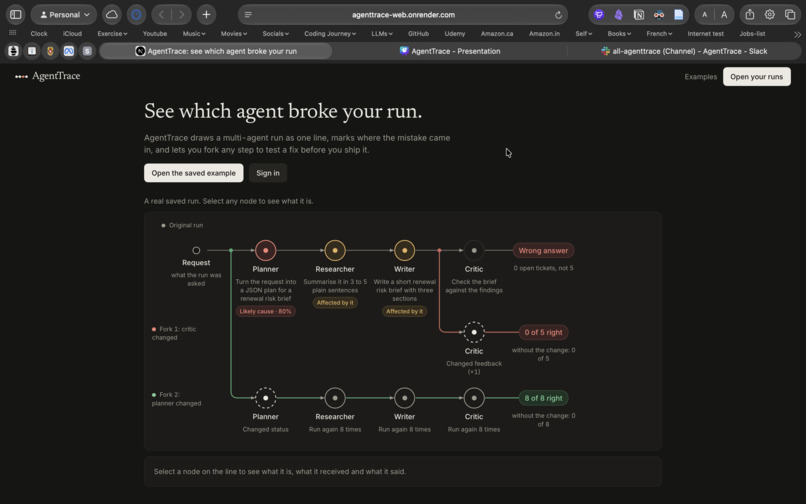Select the Critic node in original run

click(474, 250)
